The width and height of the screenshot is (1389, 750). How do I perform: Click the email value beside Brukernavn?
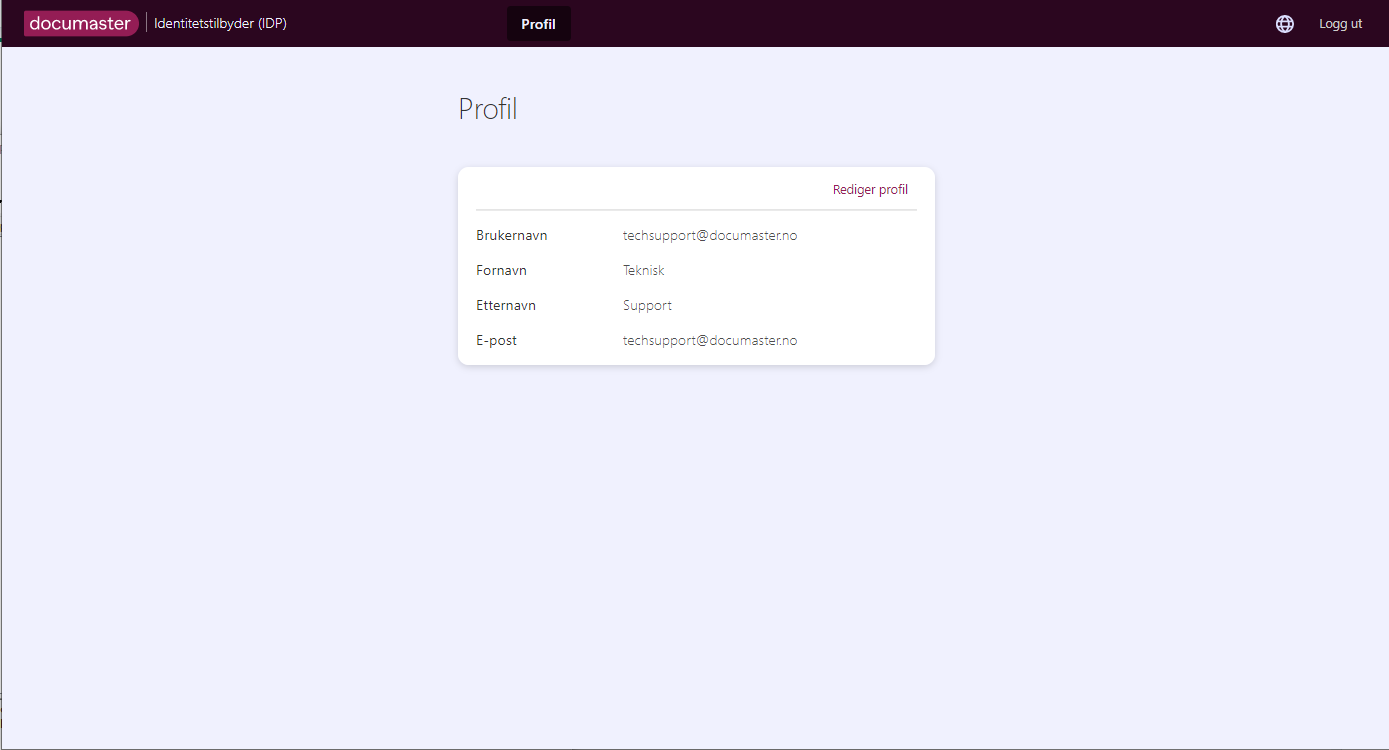click(710, 236)
